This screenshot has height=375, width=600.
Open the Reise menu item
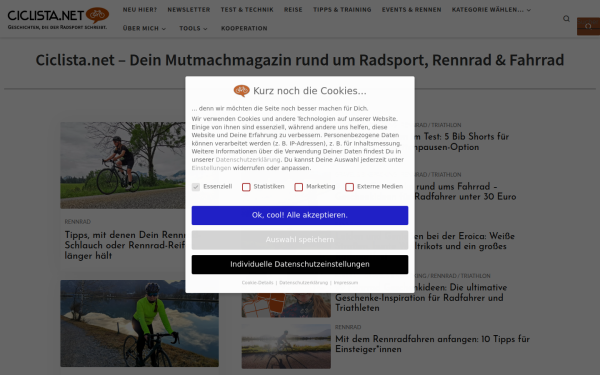click(x=293, y=10)
